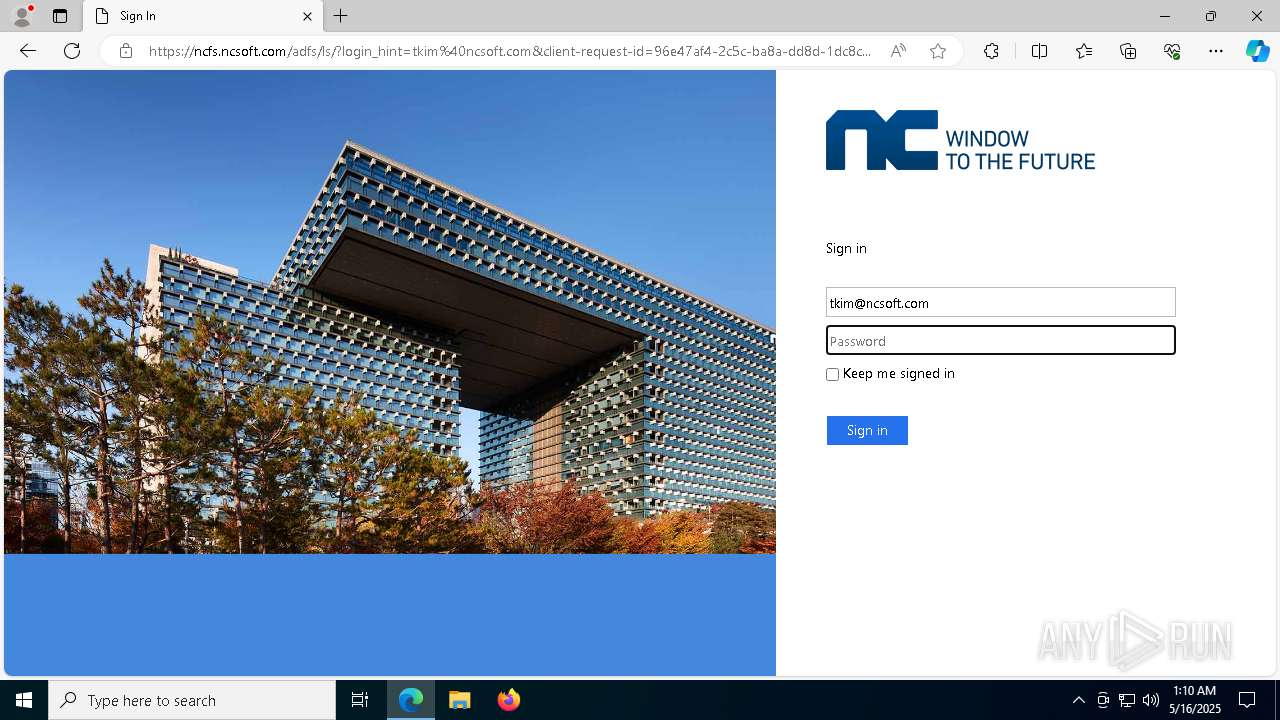Click the taskbar search box

[x=192, y=700]
